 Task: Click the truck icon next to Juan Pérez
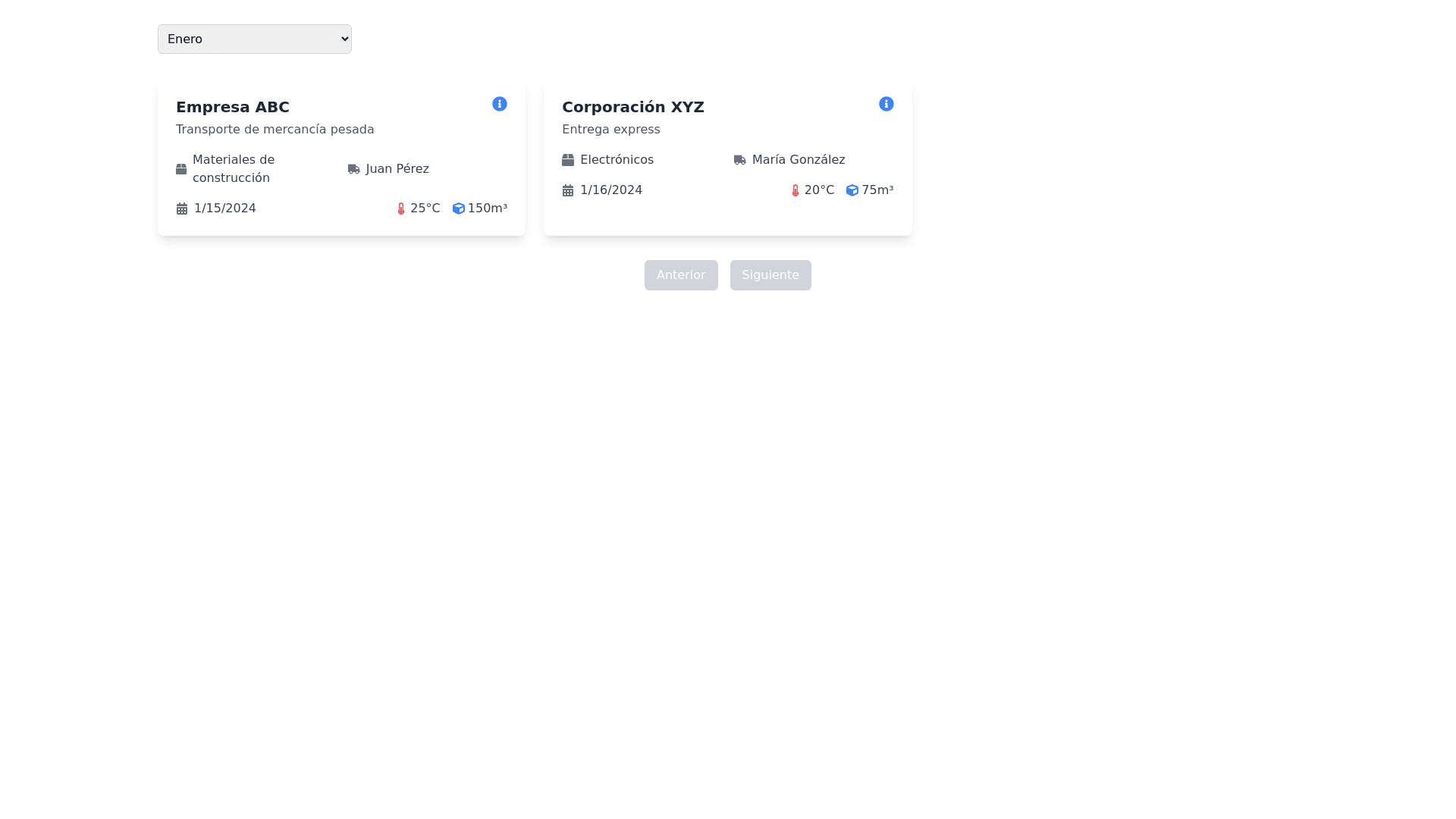pyautogui.click(x=353, y=169)
